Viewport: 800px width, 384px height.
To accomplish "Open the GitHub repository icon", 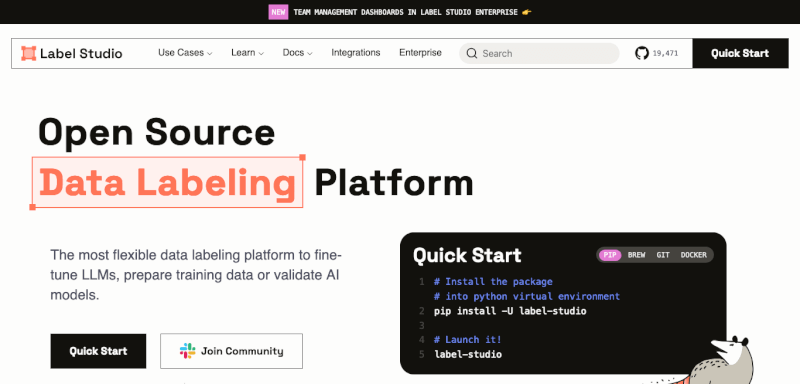I will click(642, 53).
